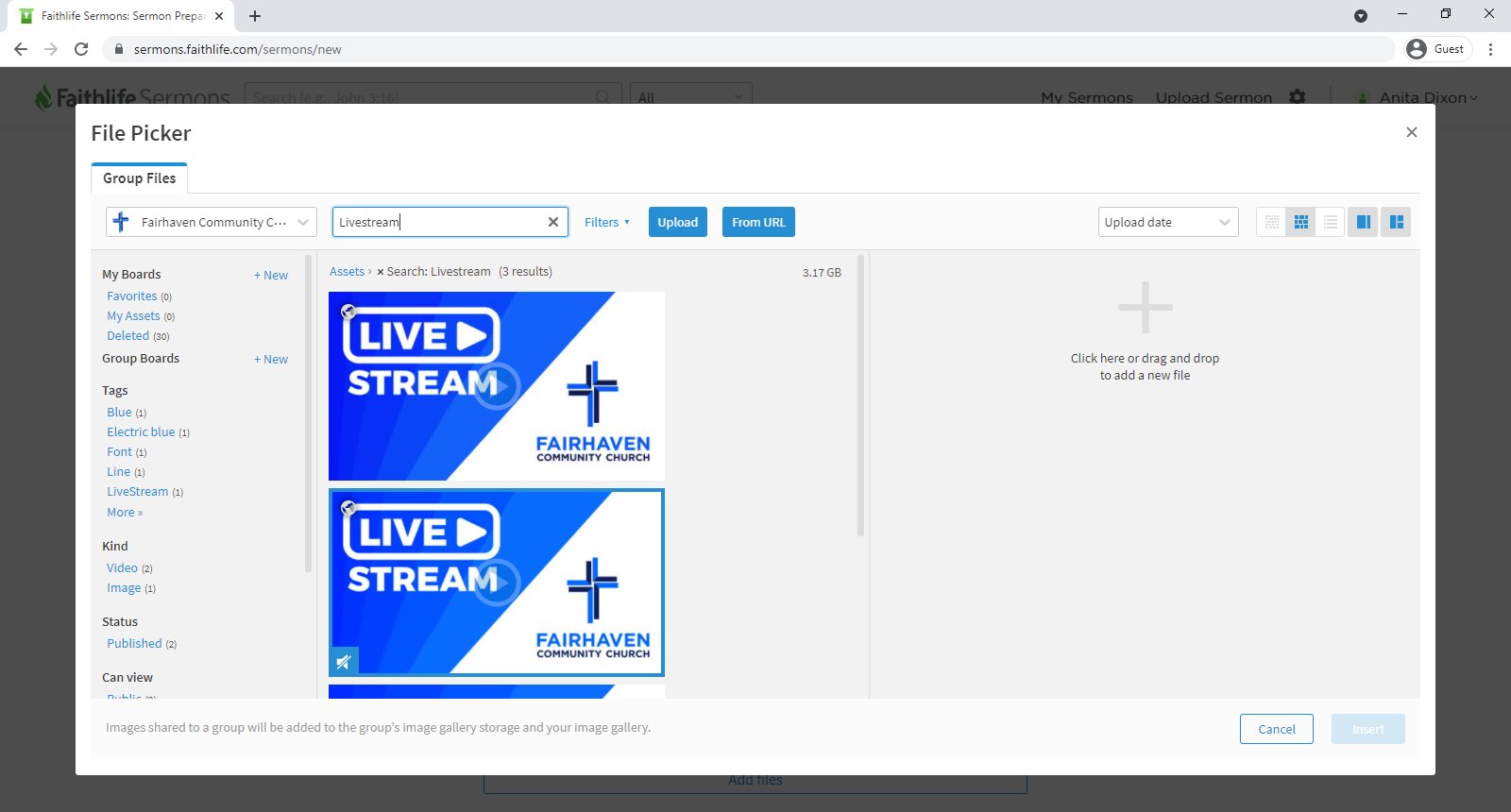The image size is (1511, 812).
Task: Filter by the Blue tag
Action: click(120, 413)
